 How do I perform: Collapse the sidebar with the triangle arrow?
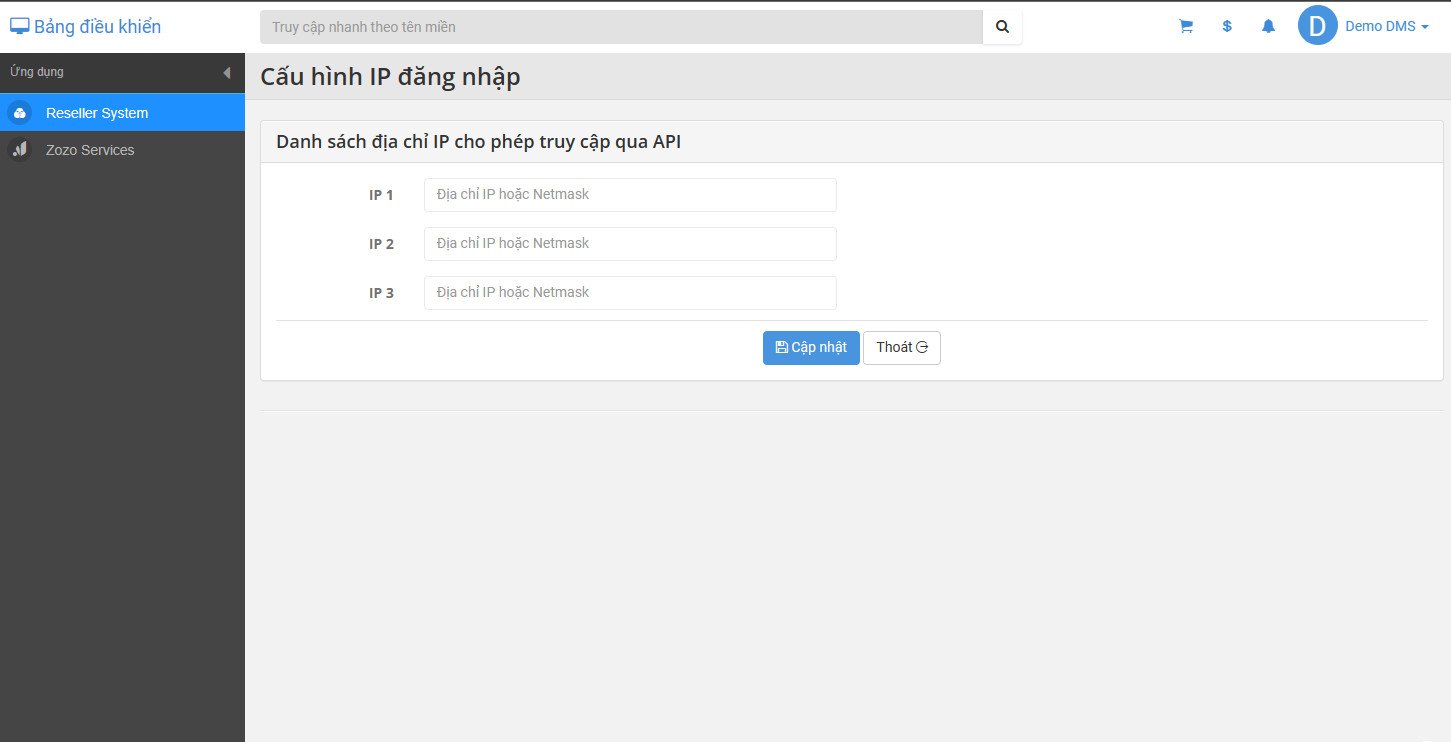pos(227,72)
